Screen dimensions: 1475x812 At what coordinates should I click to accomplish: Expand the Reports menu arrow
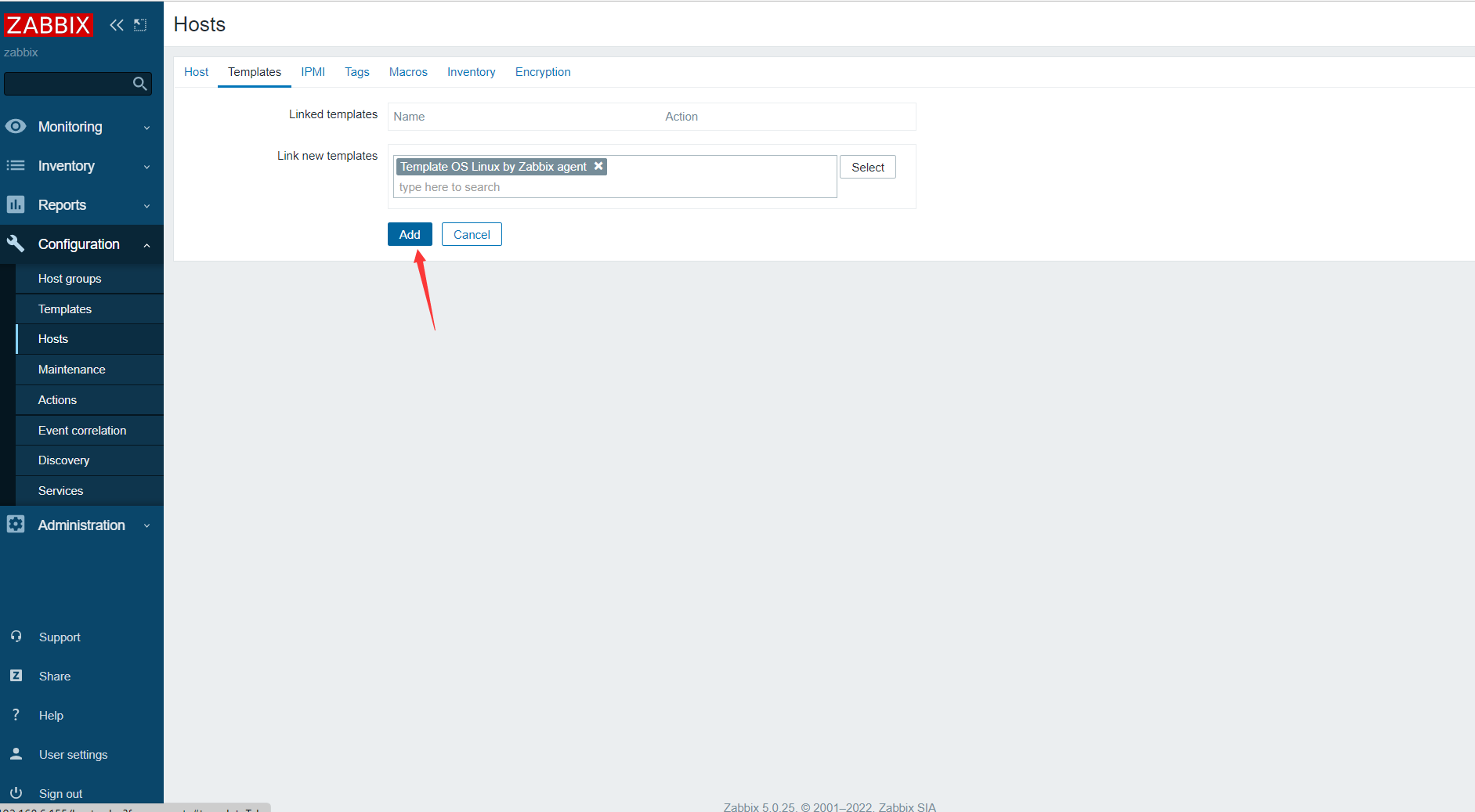click(146, 206)
